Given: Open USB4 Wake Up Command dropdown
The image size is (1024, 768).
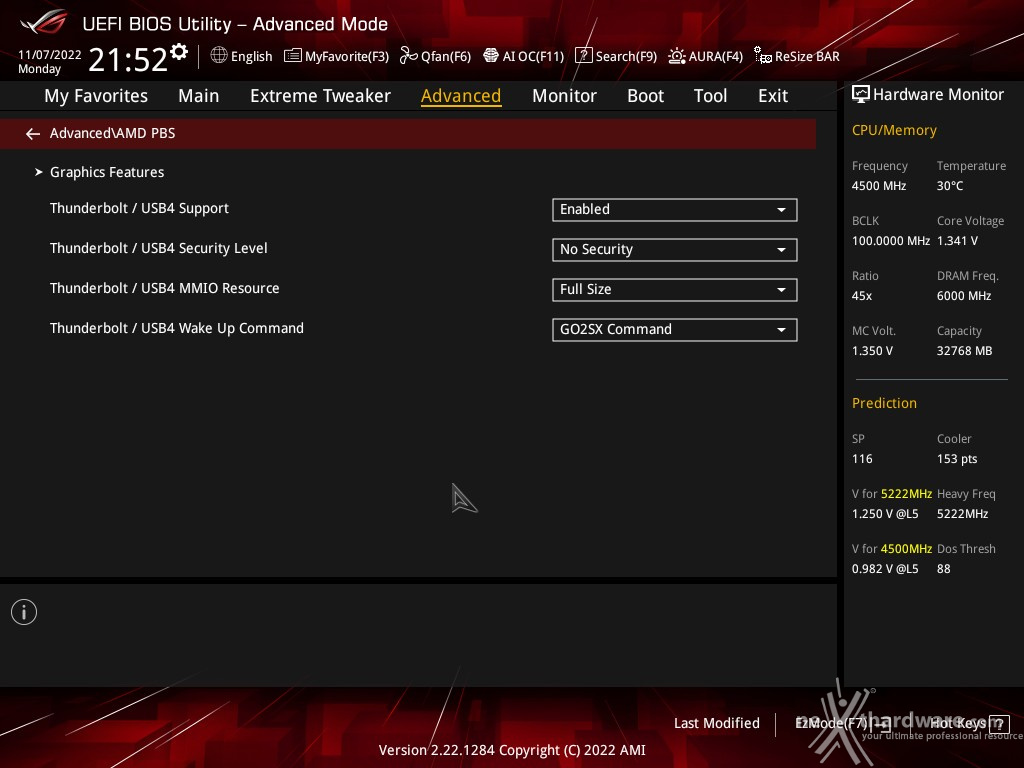Looking at the screenshot, I should [x=675, y=330].
